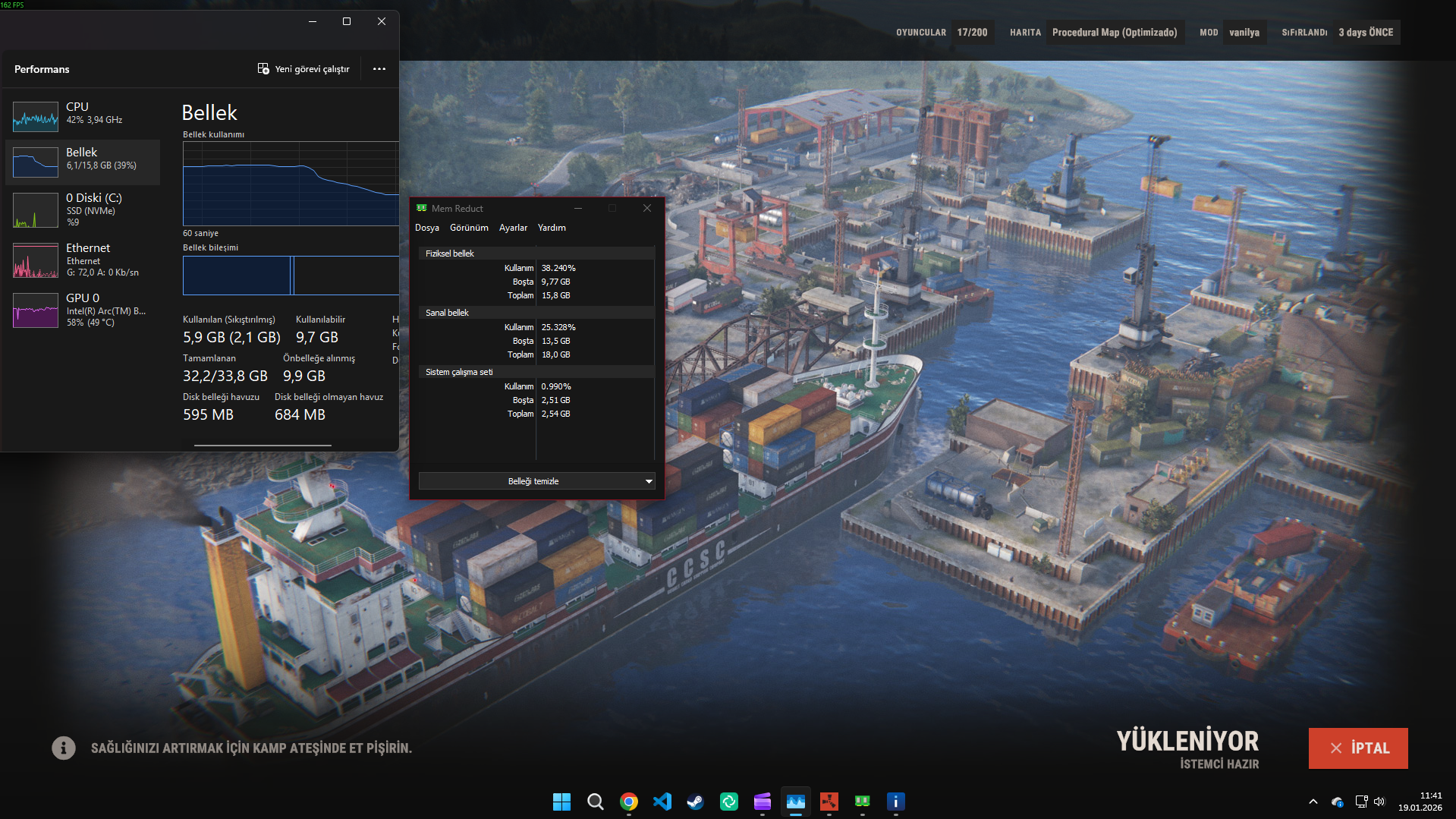Click the 9,9 GB cached memory value
1456x819 pixels.
pos(304,376)
